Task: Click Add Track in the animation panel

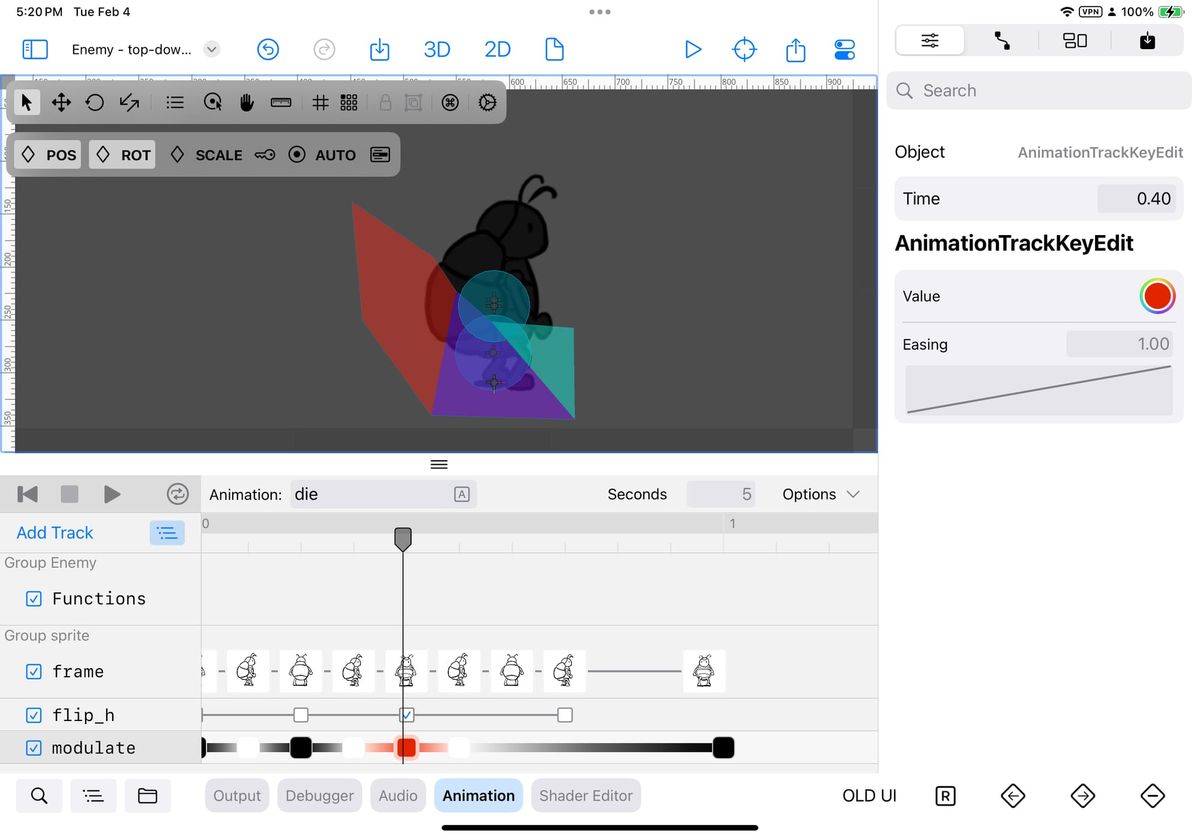Action: (53, 533)
